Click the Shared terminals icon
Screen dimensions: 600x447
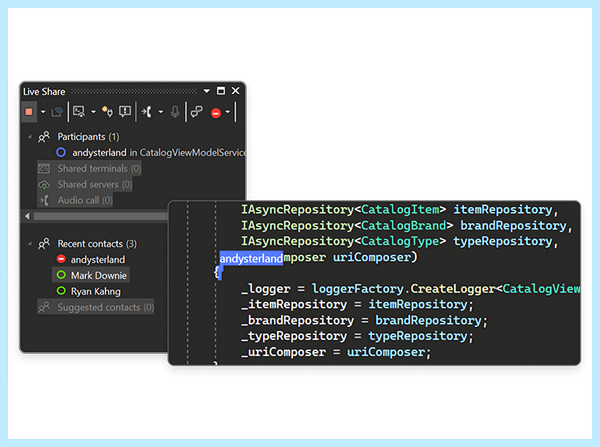44,168
